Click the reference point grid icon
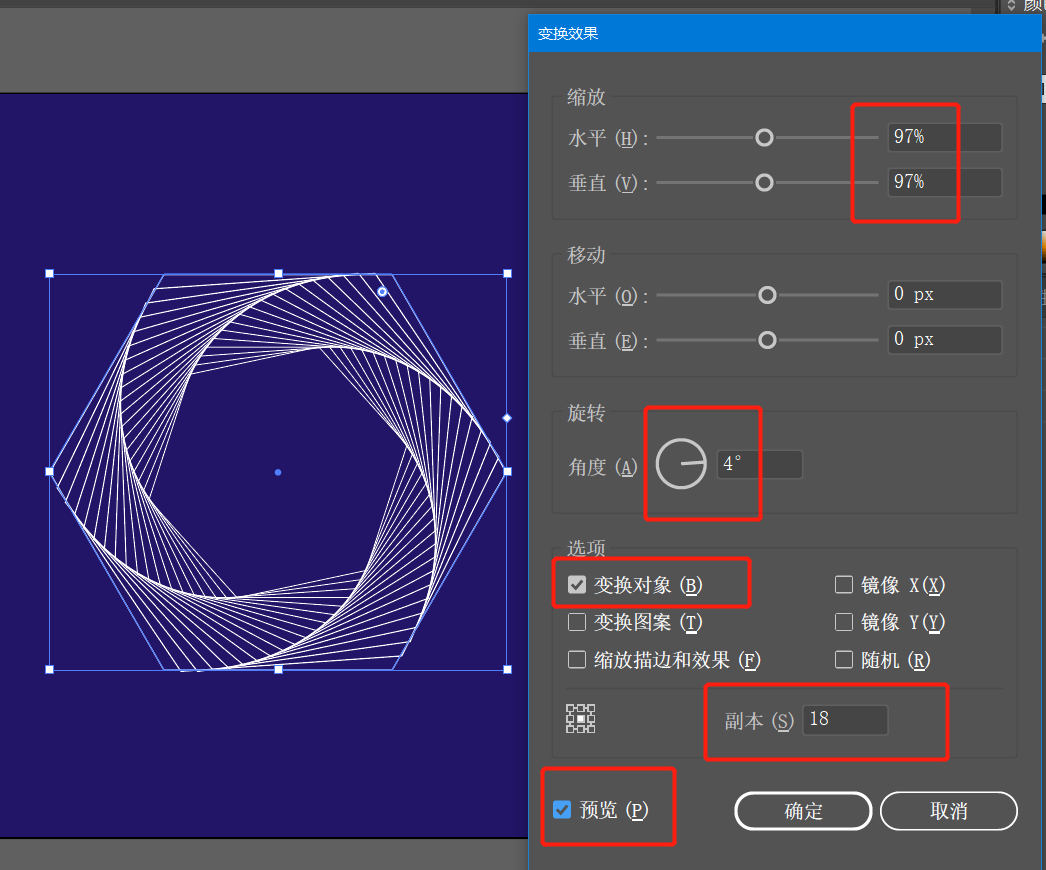Screen dimensions: 1046x870 coord(580,719)
